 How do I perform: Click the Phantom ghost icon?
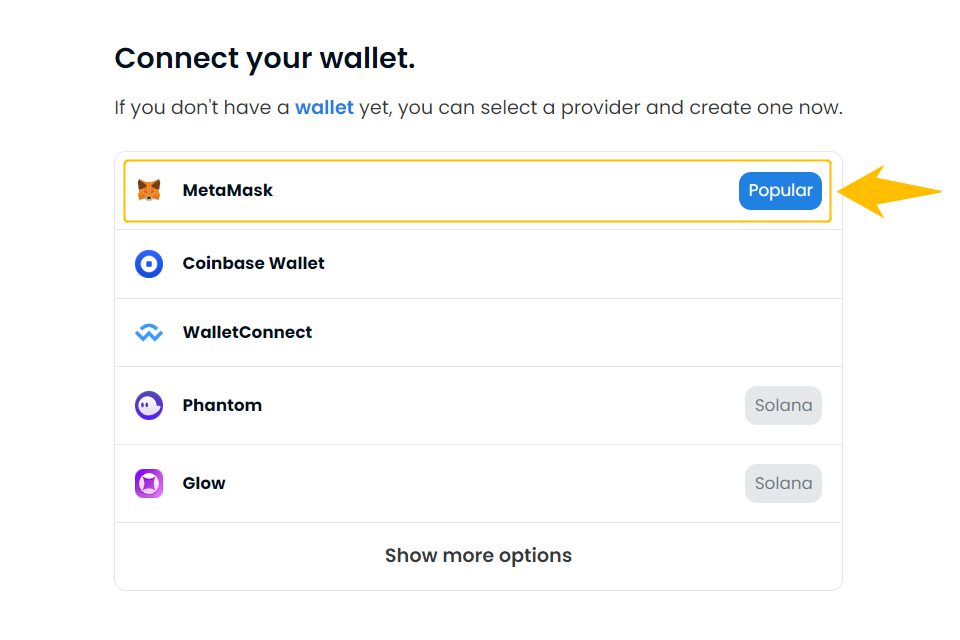click(149, 405)
